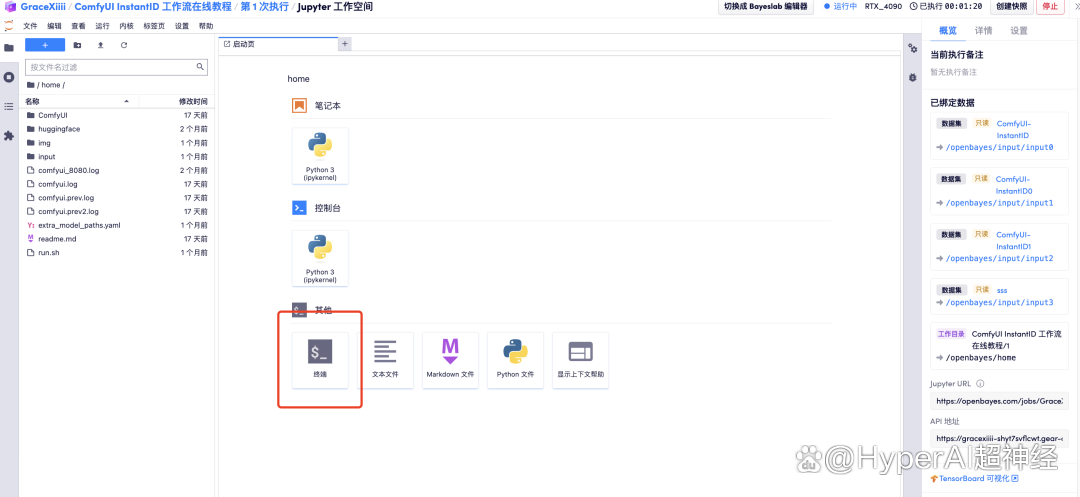Open the 标签页 menu
1080x497 pixels.
click(x=154, y=26)
